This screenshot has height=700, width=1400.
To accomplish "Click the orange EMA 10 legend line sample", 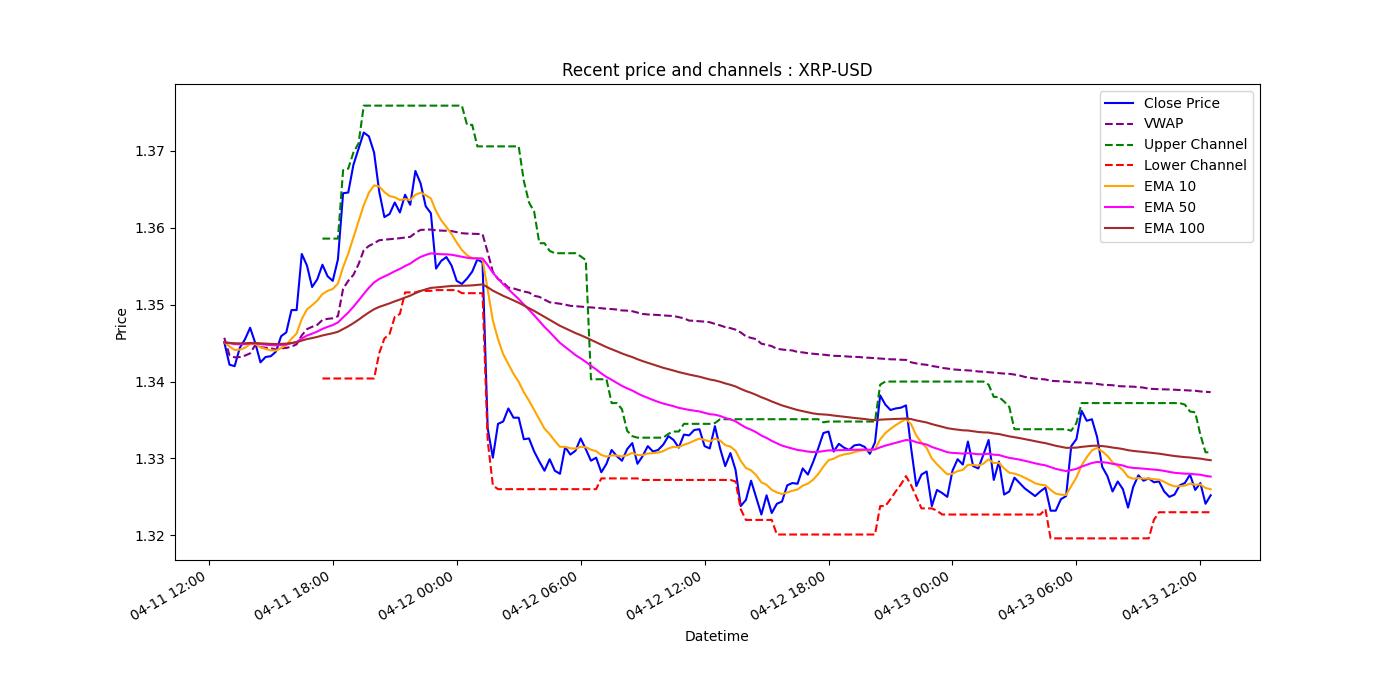I will [x=1120, y=187].
